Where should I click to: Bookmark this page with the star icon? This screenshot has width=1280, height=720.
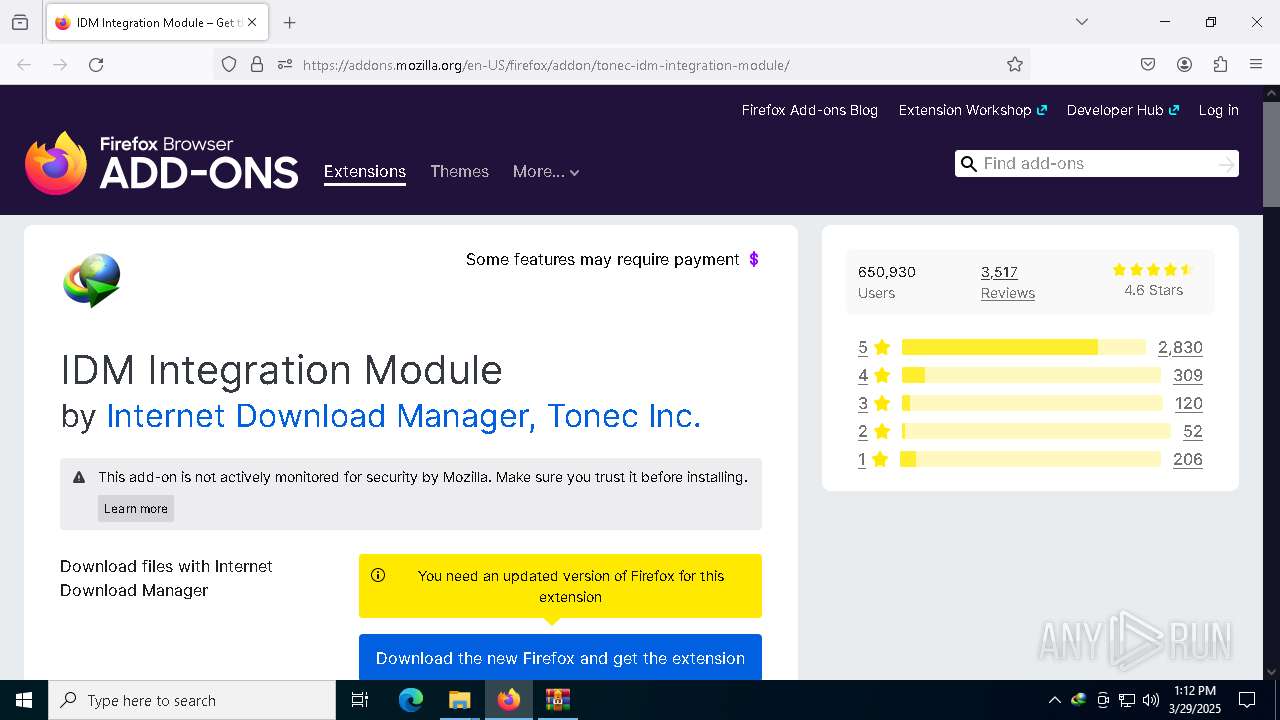(1015, 64)
